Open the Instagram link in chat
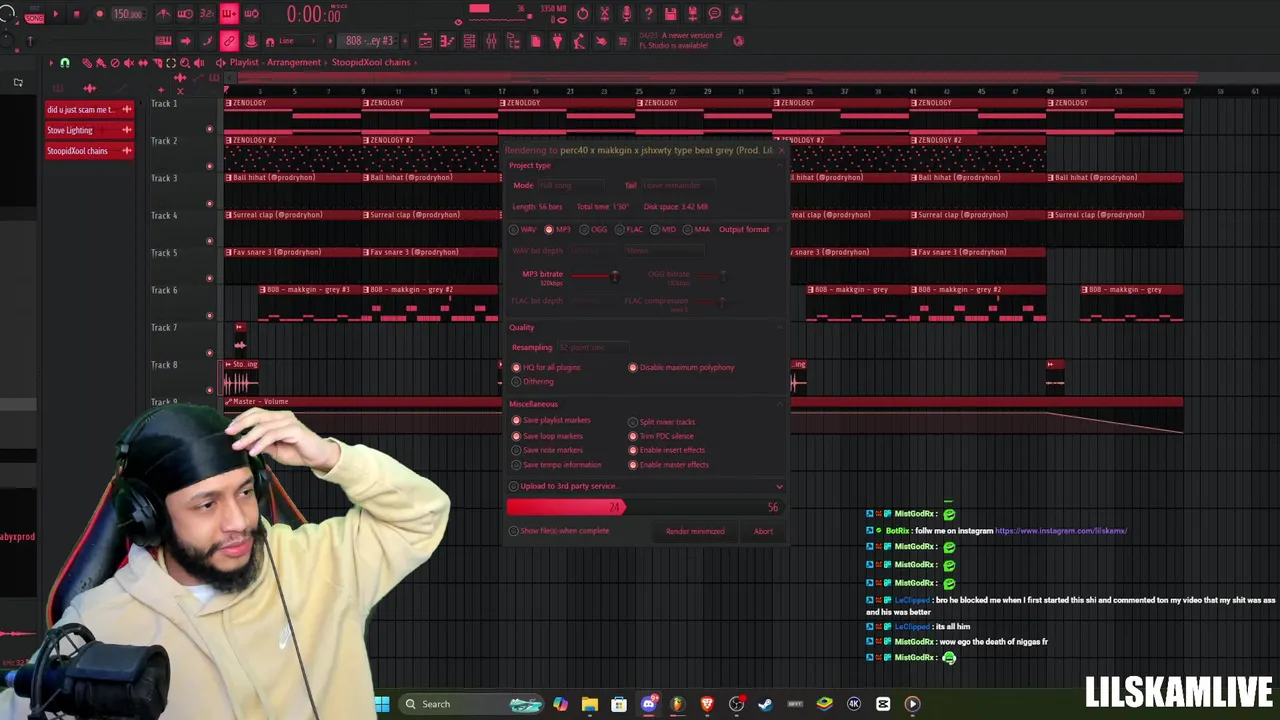1280x720 pixels. coord(1061,531)
